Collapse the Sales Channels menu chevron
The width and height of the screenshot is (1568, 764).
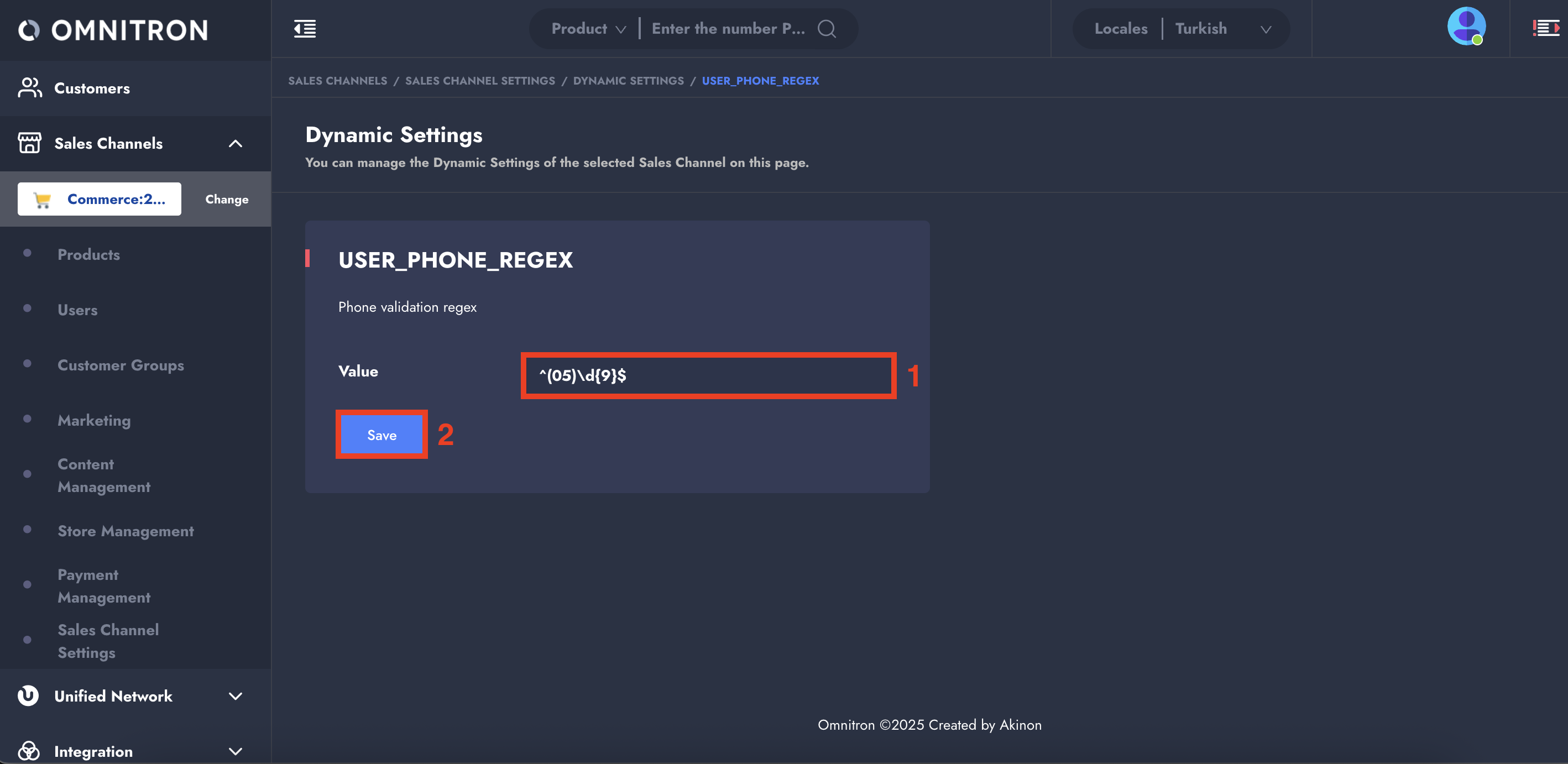pyautogui.click(x=235, y=144)
